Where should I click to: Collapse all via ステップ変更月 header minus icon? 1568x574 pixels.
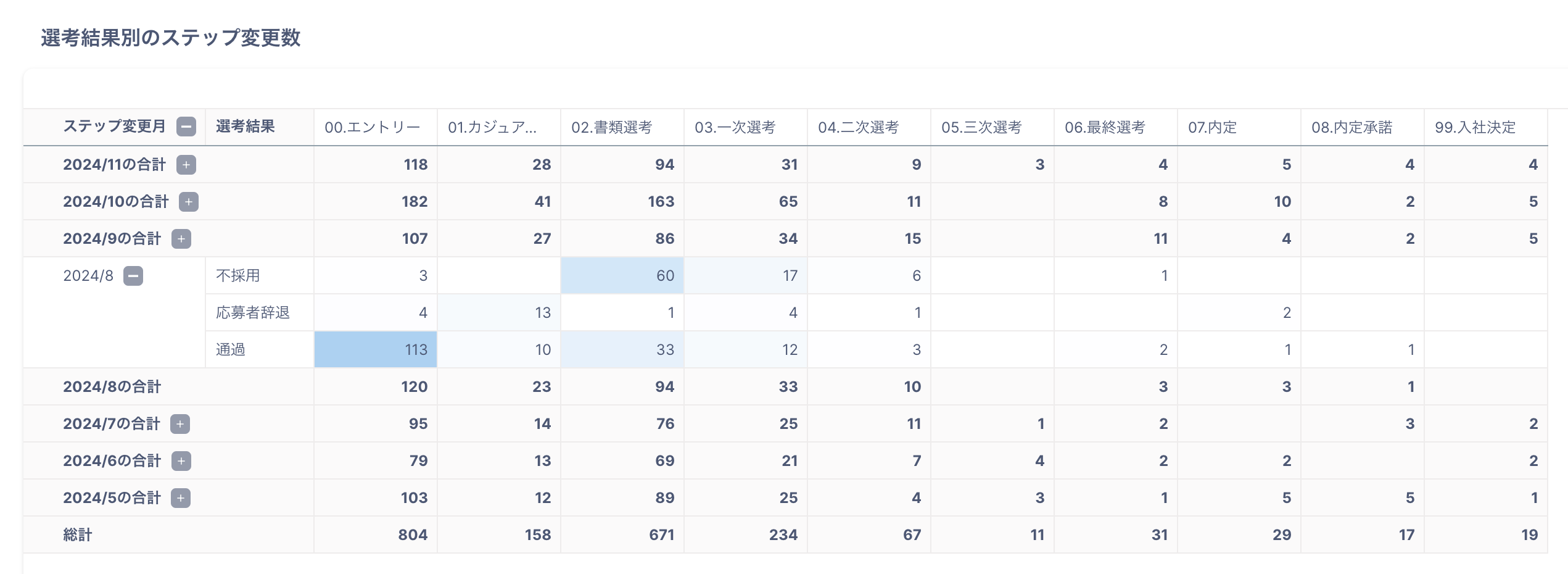186,127
